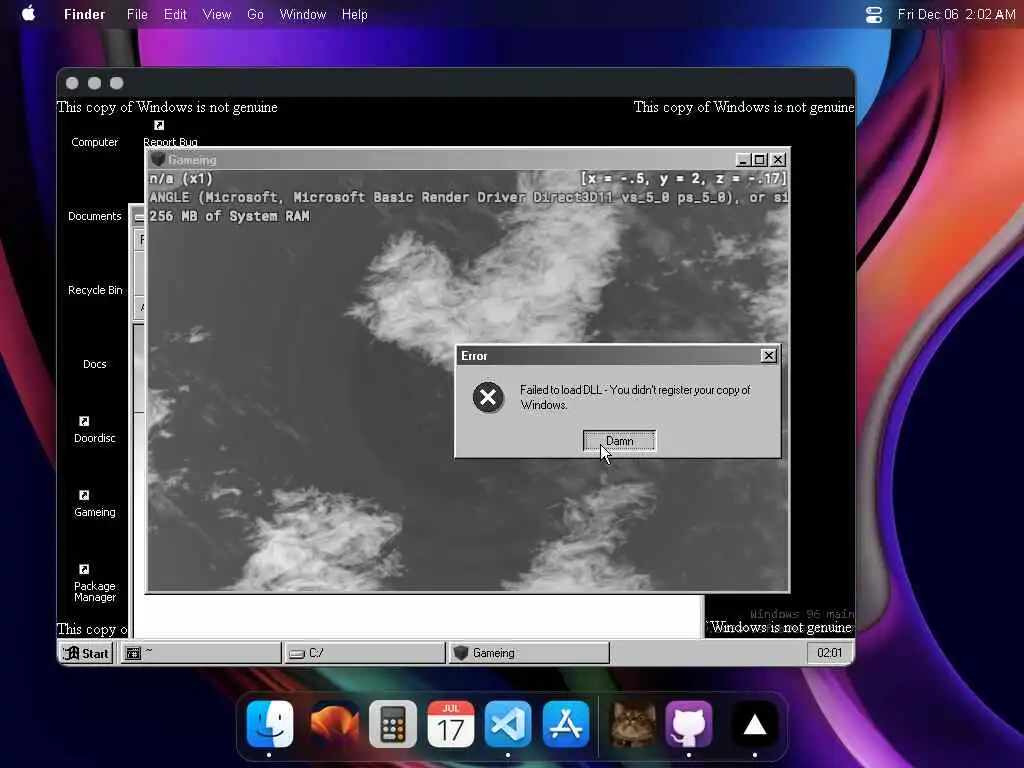Screen dimensions: 1024x768
Task: Click the shield icon in Gameing title bar
Action: (x=157, y=159)
